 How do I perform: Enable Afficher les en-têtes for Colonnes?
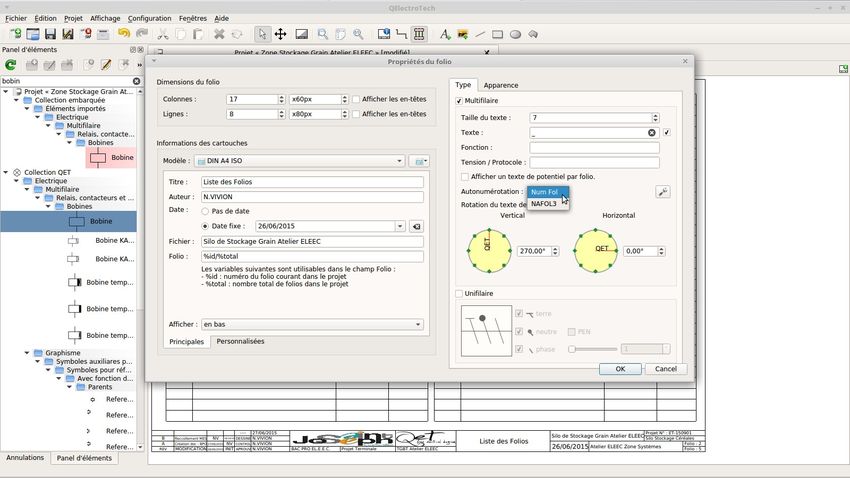356,99
